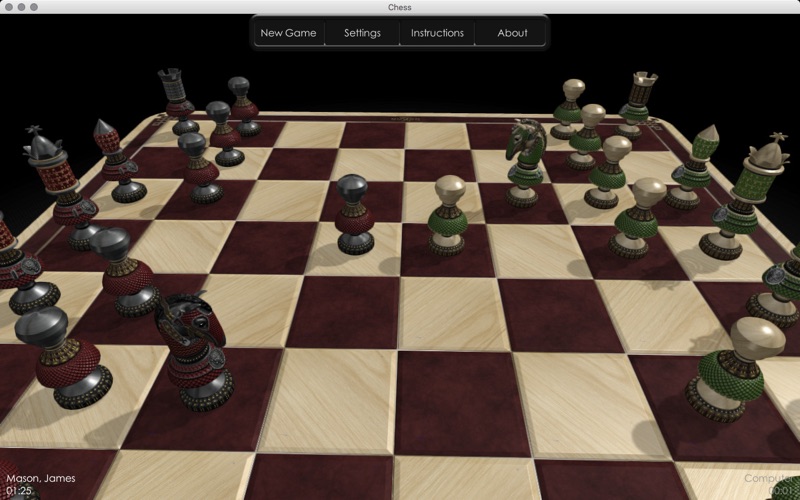Select the red knight piece
Screen dimensions: 800x500
pos(194,352)
